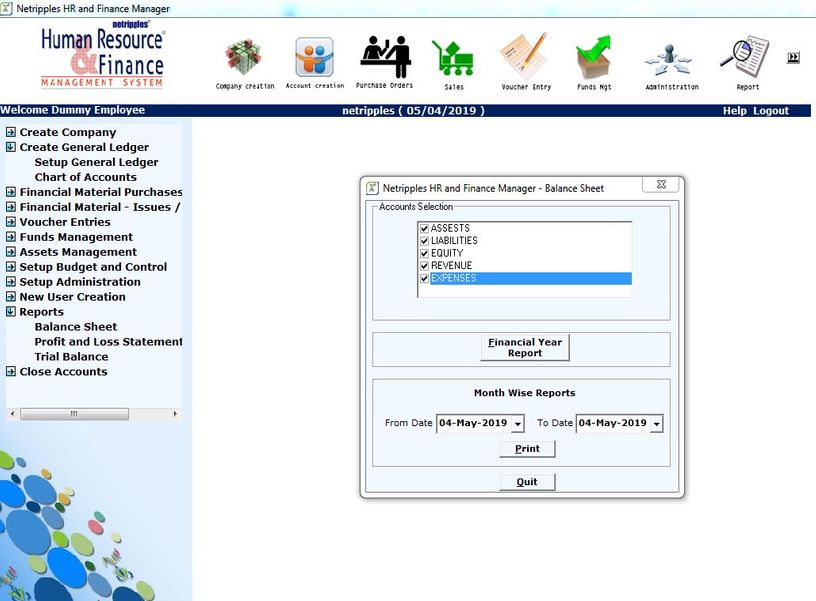Select Profit and Loss Statement entry
This screenshot has width=816, height=601.
pos(108,342)
